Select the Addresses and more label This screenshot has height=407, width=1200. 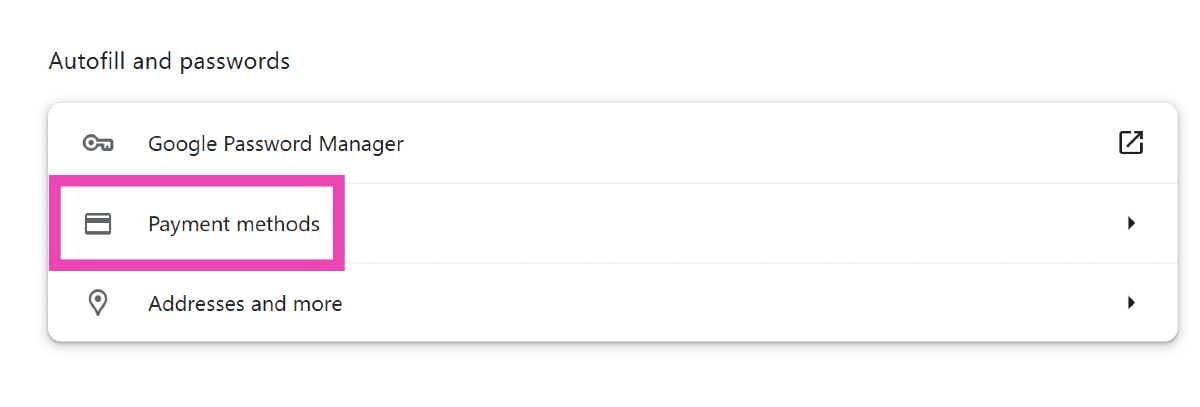point(245,303)
